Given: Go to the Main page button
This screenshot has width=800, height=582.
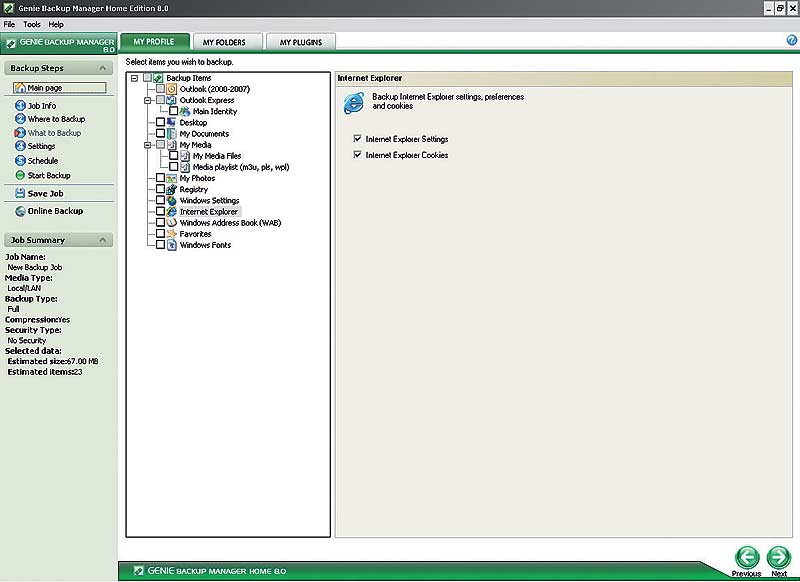Looking at the screenshot, I should click(x=60, y=88).
